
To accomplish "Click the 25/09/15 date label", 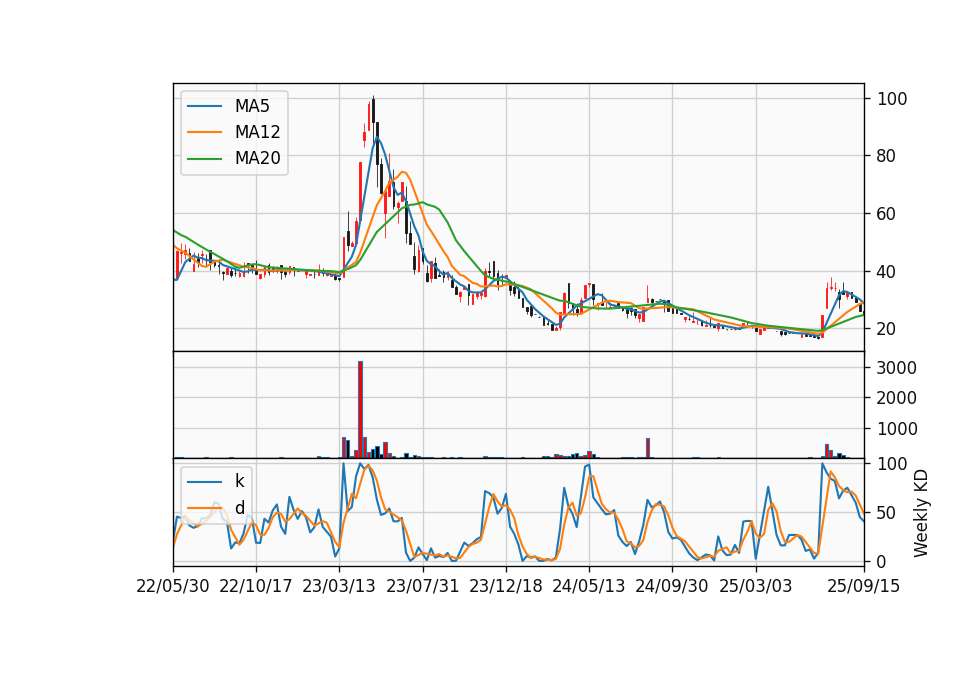I will click(864, 586).
